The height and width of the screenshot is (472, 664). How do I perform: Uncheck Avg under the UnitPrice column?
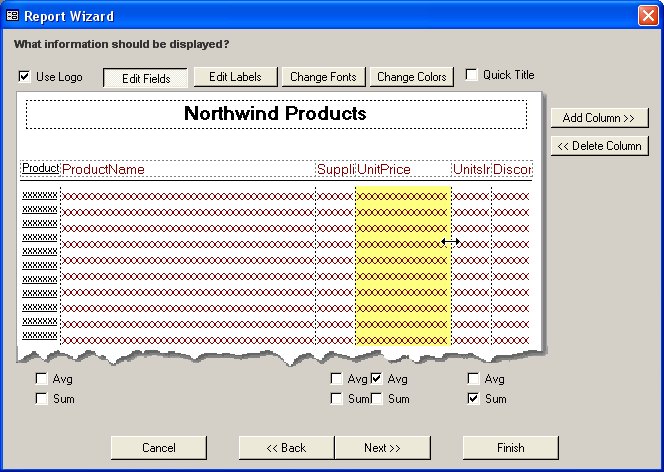point(376,378)
